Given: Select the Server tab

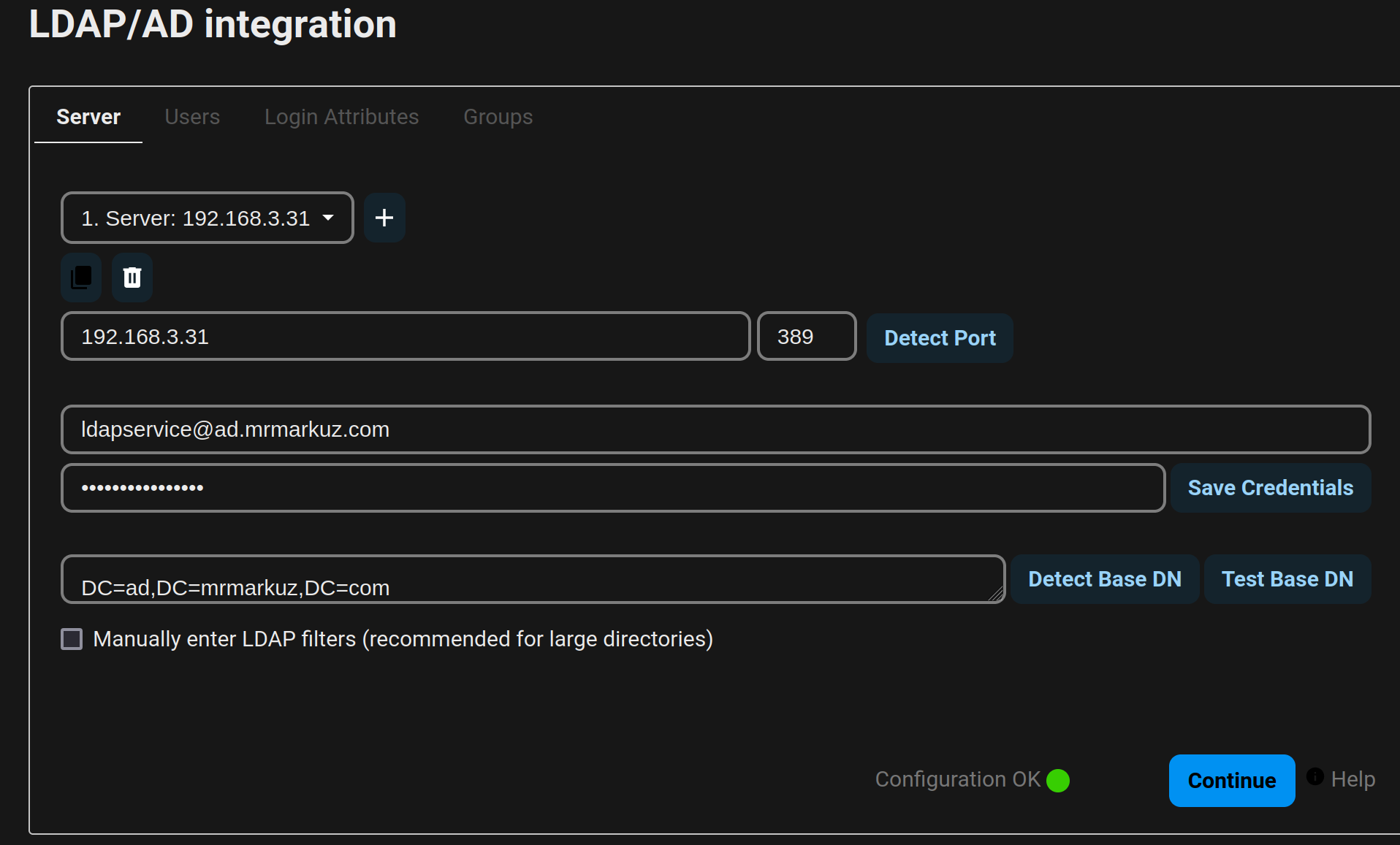Looking at the screenshot, I should 88,117.
